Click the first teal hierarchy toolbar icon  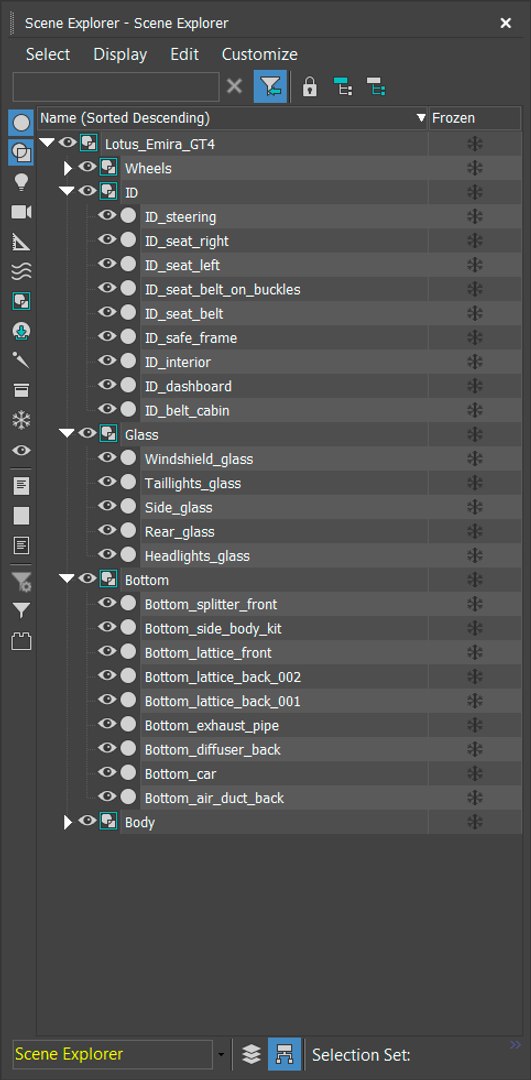[x=342, y=87]
